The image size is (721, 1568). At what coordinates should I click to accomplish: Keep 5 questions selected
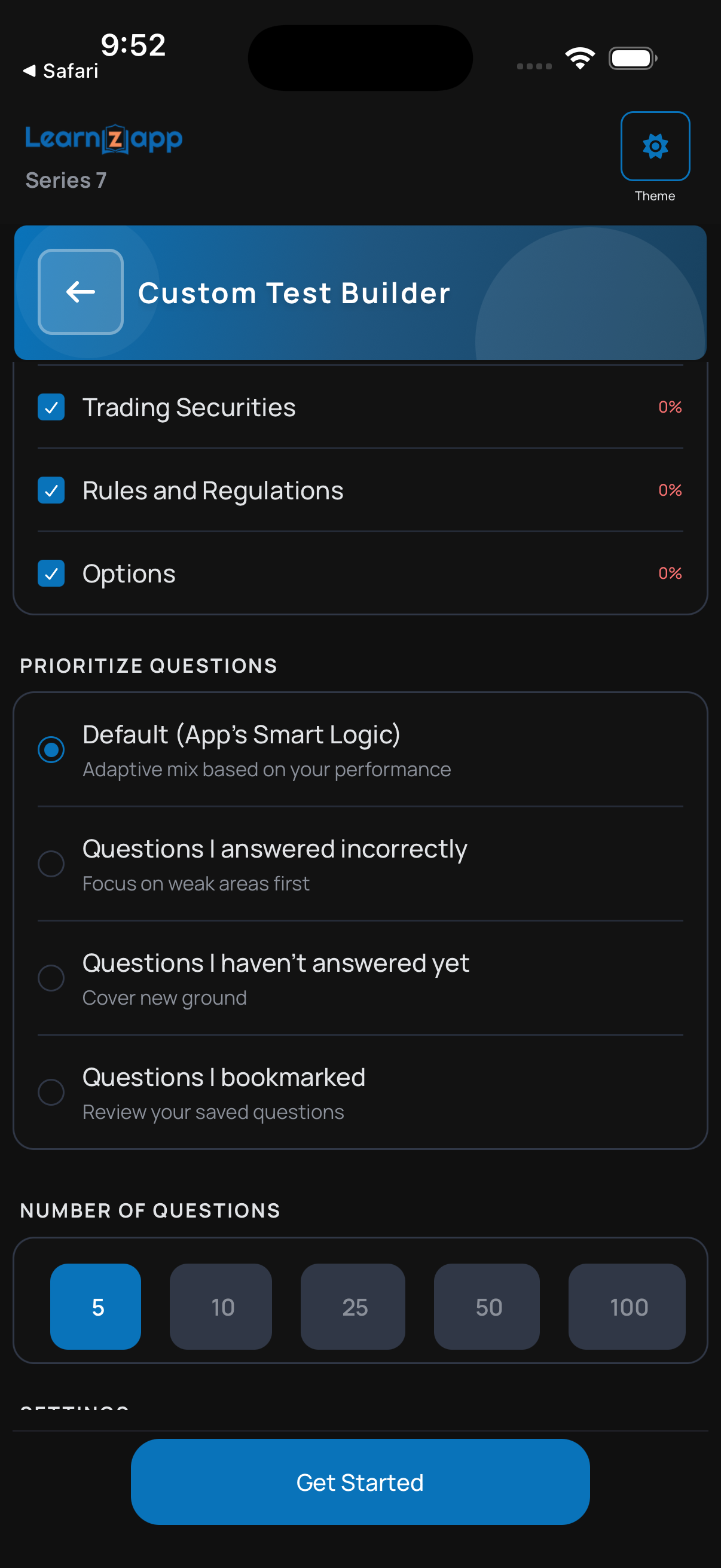click(96, 1306)
